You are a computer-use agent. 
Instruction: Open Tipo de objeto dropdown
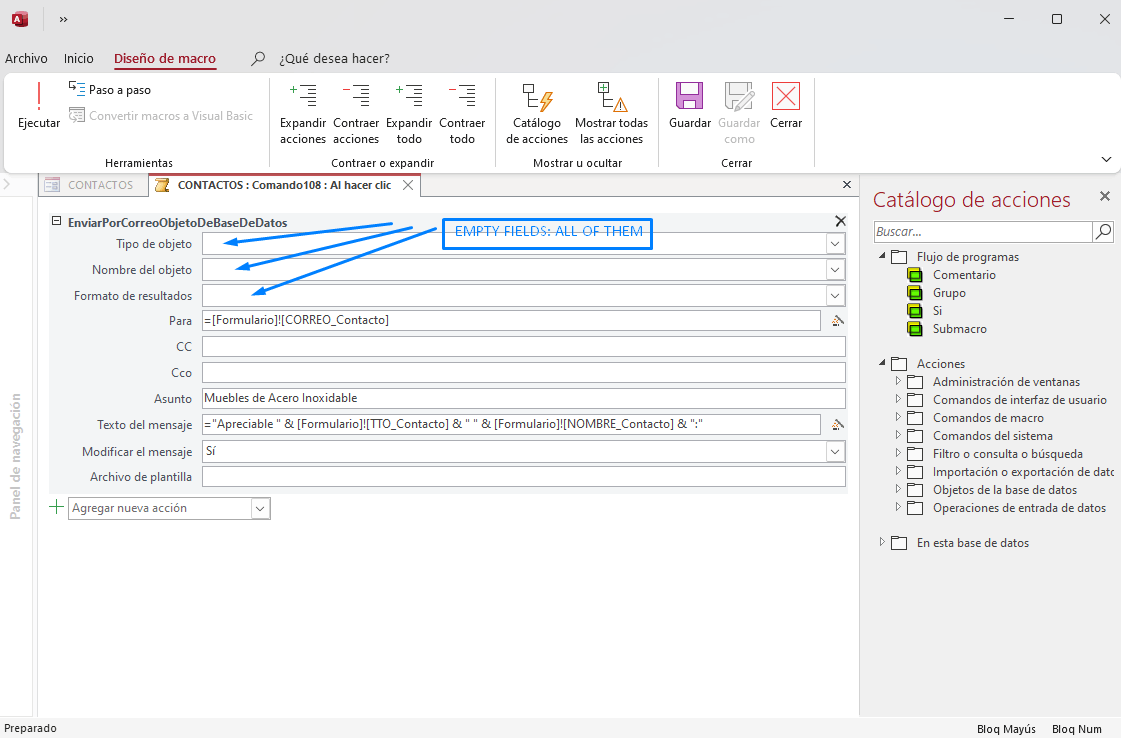coord(835,244)
